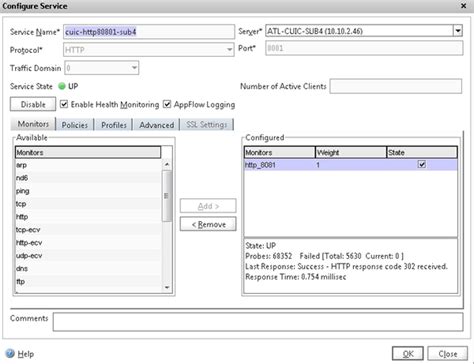Open the Server dropdown list
Screen dimensions: 474x364
tap(458, 31)
